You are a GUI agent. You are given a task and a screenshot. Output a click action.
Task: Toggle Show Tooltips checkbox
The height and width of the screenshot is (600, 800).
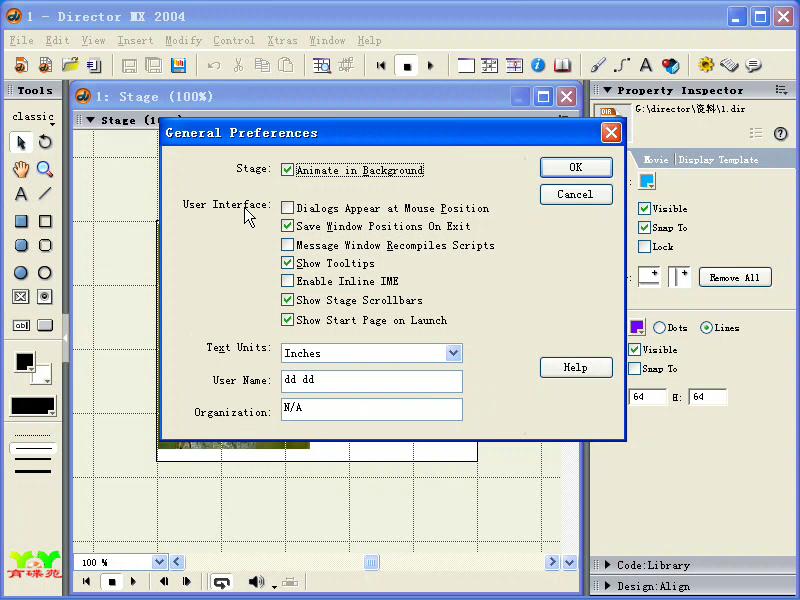point(287,263)
